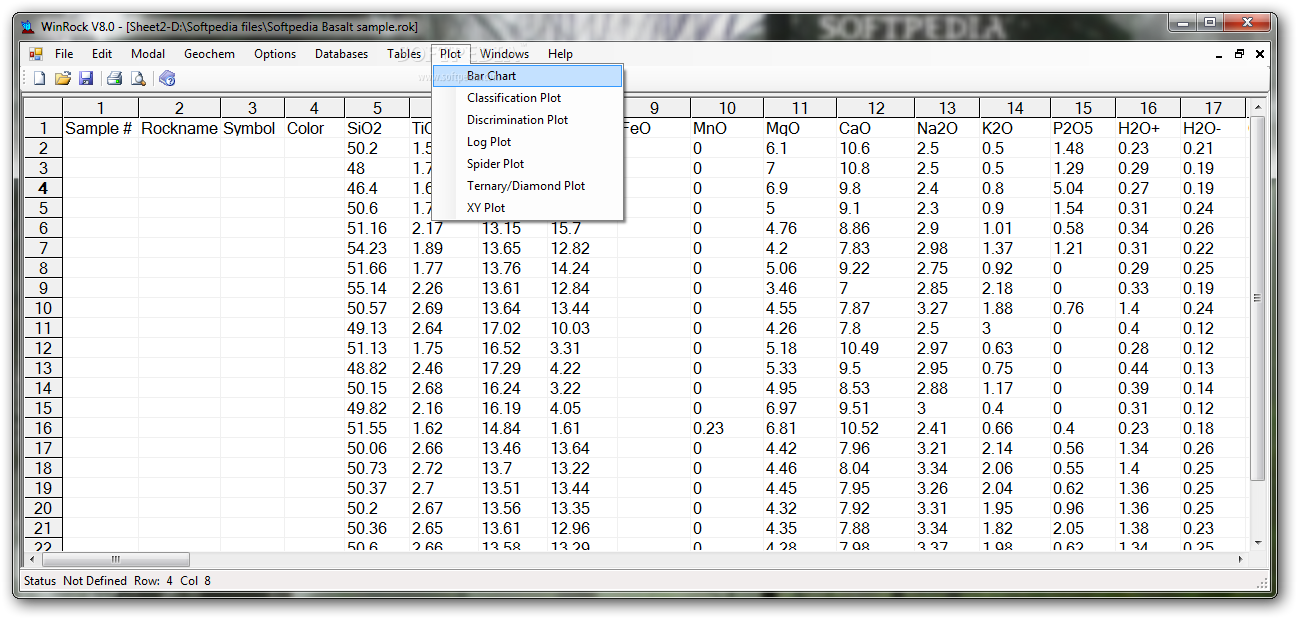This screenshot has width=1298, height=619.
Task: Create a new sheet with the New toolbar icon
Action: click(x=39, y=78)
